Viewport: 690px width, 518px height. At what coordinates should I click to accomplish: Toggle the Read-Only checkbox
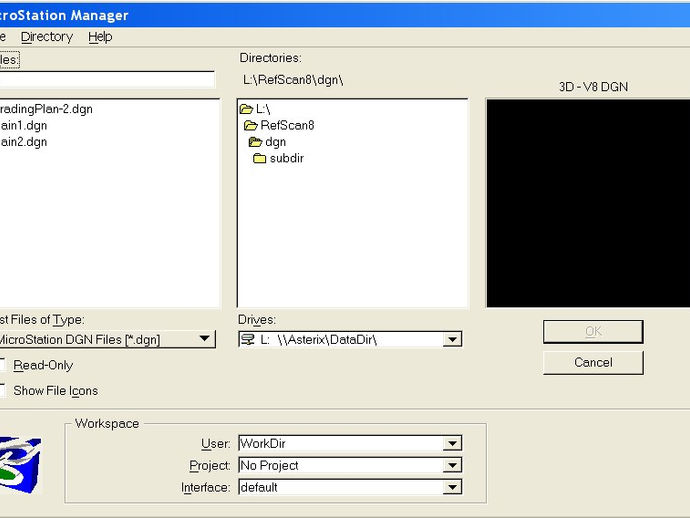2,365
